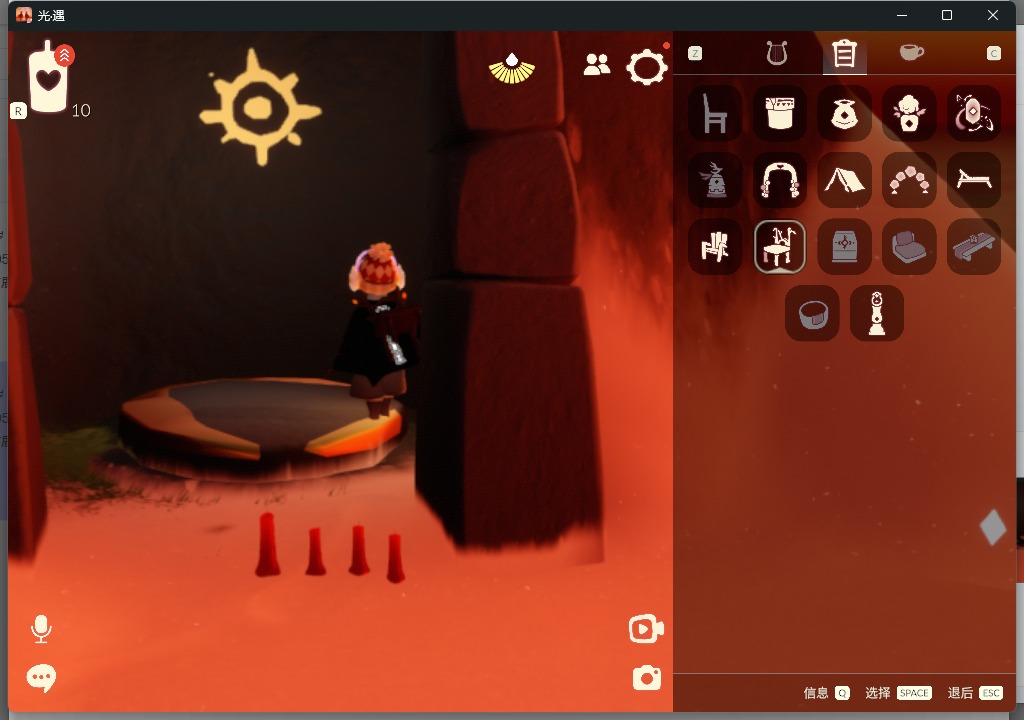Switch to the harp instruments tab
The height and width of the screenshot is (720, 1024).
click(776, 53)
